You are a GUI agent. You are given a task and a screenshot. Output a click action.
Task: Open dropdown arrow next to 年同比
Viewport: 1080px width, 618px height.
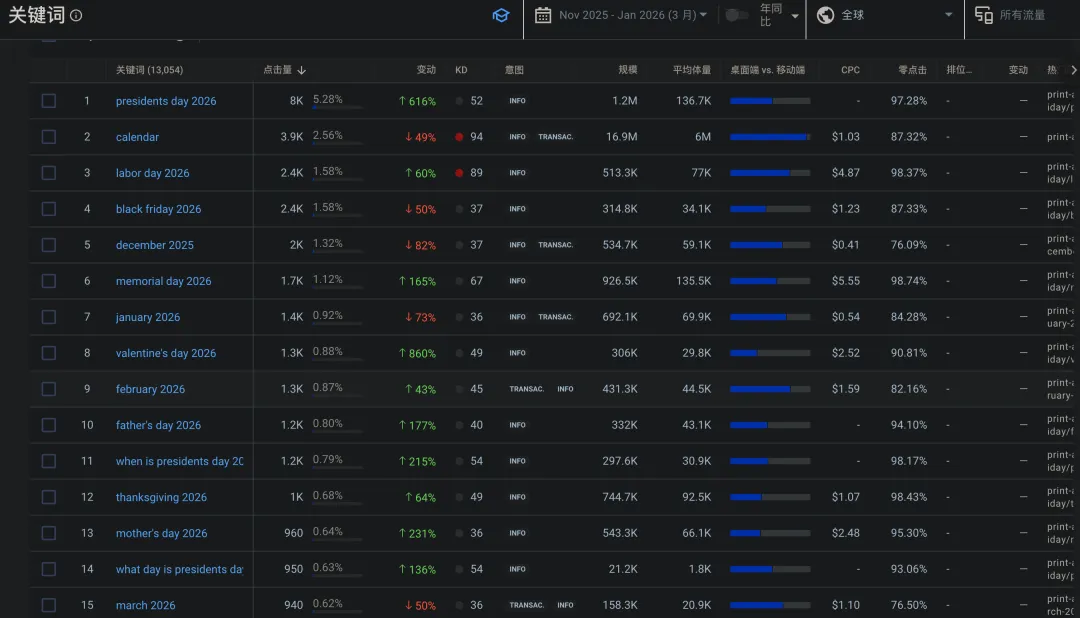pyautogui.click(x=795, y=16)
